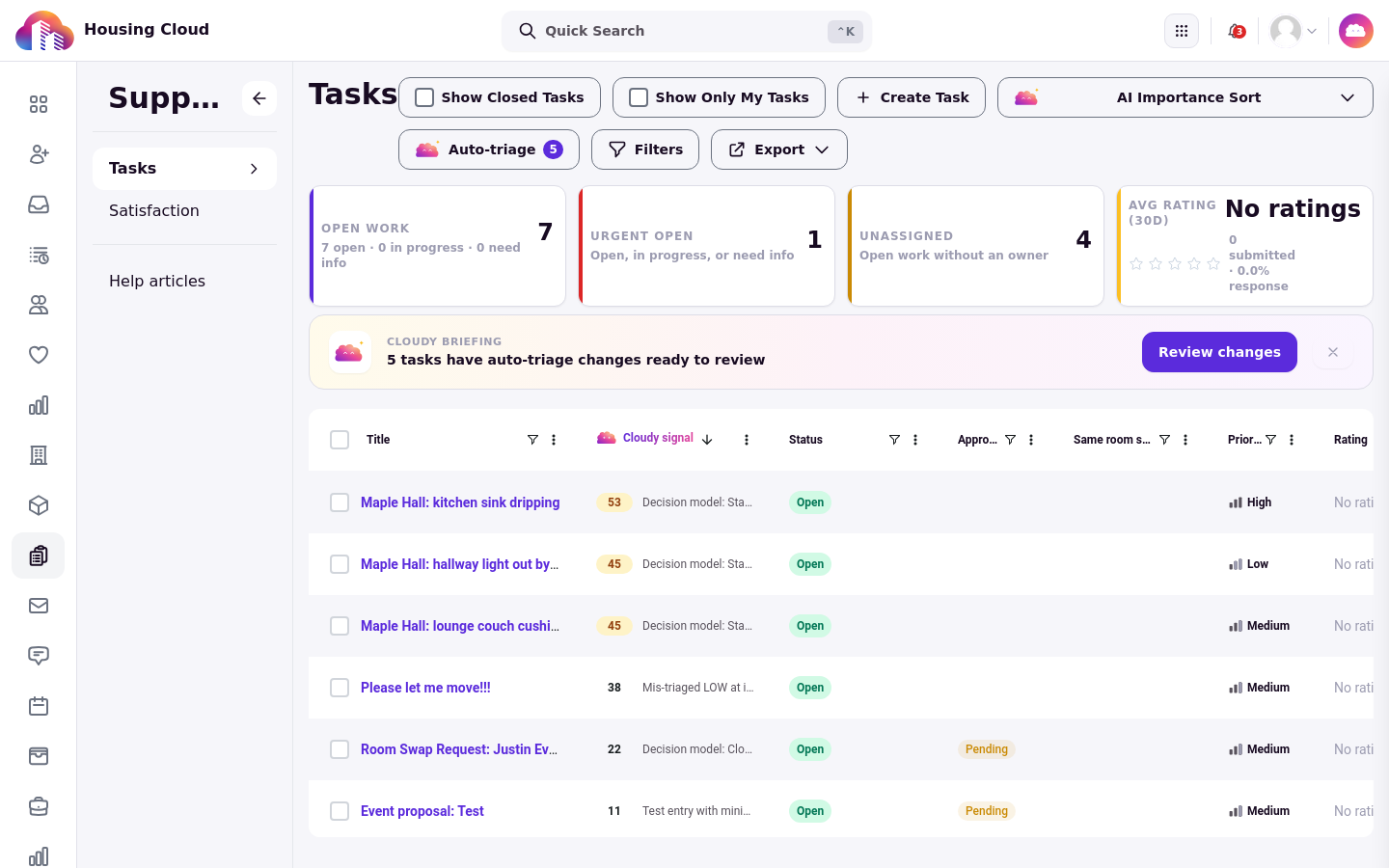Open the AI Importance Sort dropdown
The height and width of the screenshot is (868, 1389).
1185,97
